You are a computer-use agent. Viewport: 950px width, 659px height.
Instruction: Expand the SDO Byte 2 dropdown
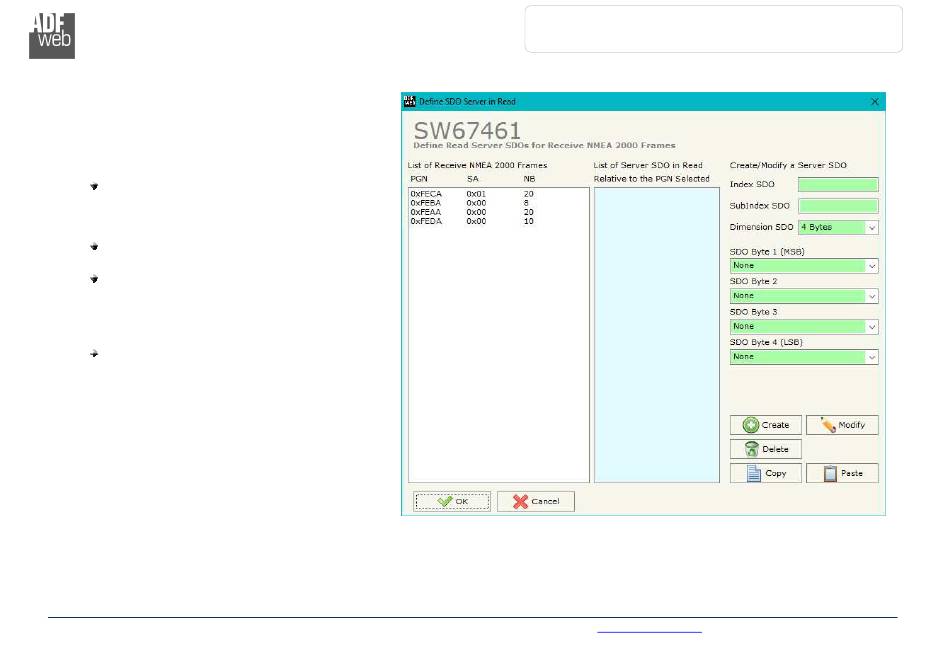tap(804, 296)
